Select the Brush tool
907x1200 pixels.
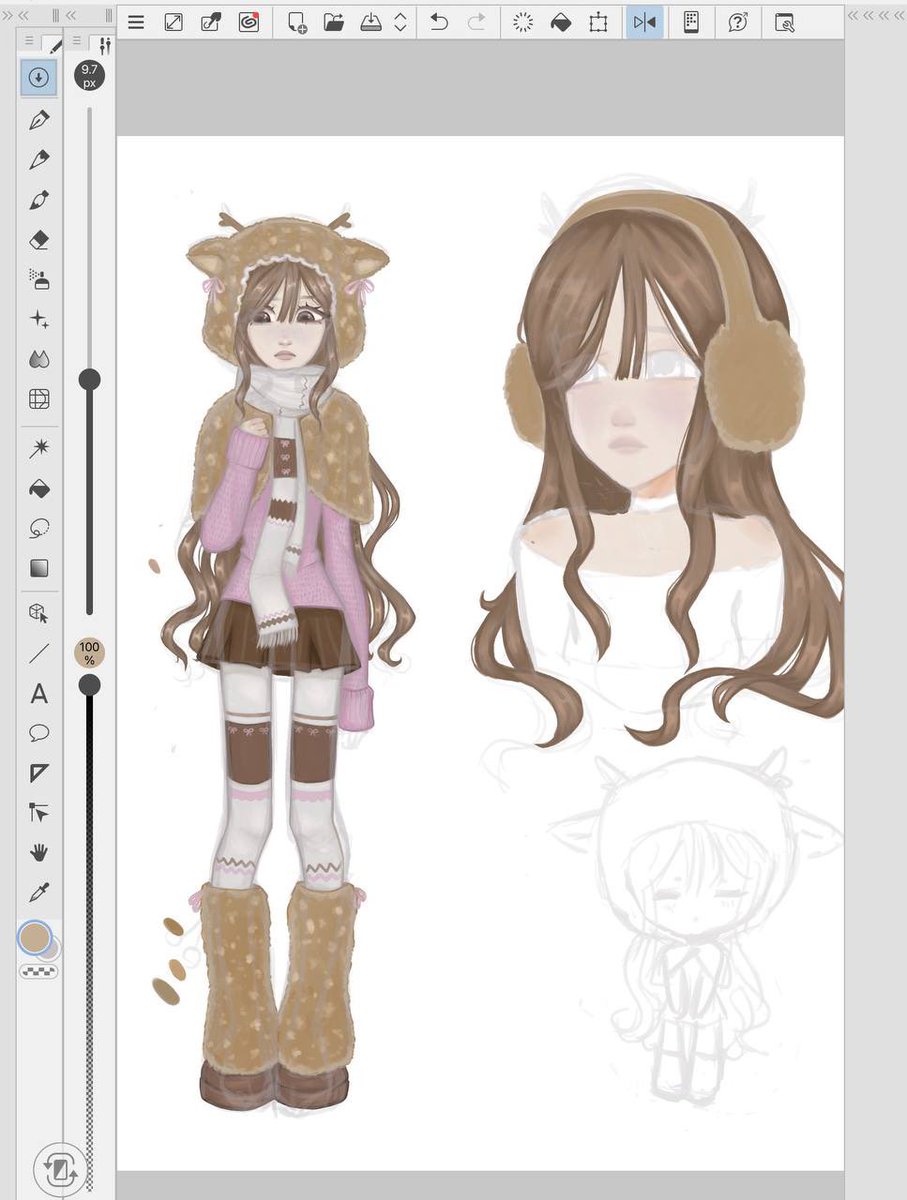tap(39, 200)
